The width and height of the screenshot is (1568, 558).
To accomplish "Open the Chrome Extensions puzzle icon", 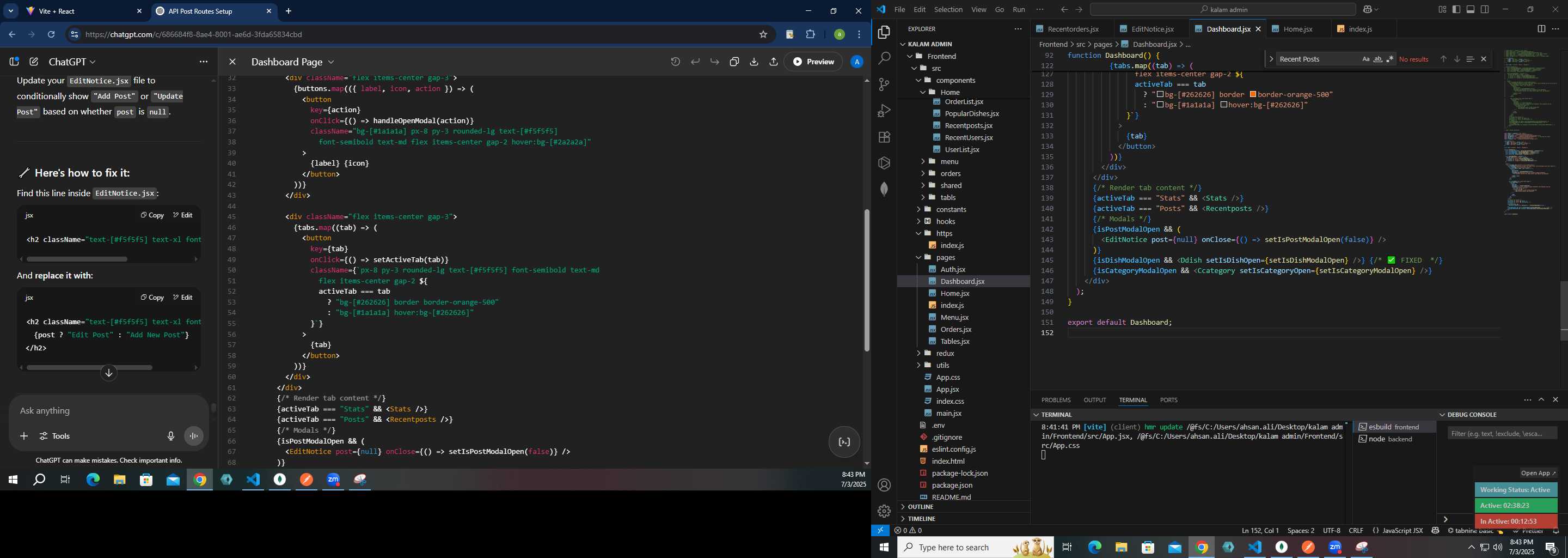I will (810, 35).
